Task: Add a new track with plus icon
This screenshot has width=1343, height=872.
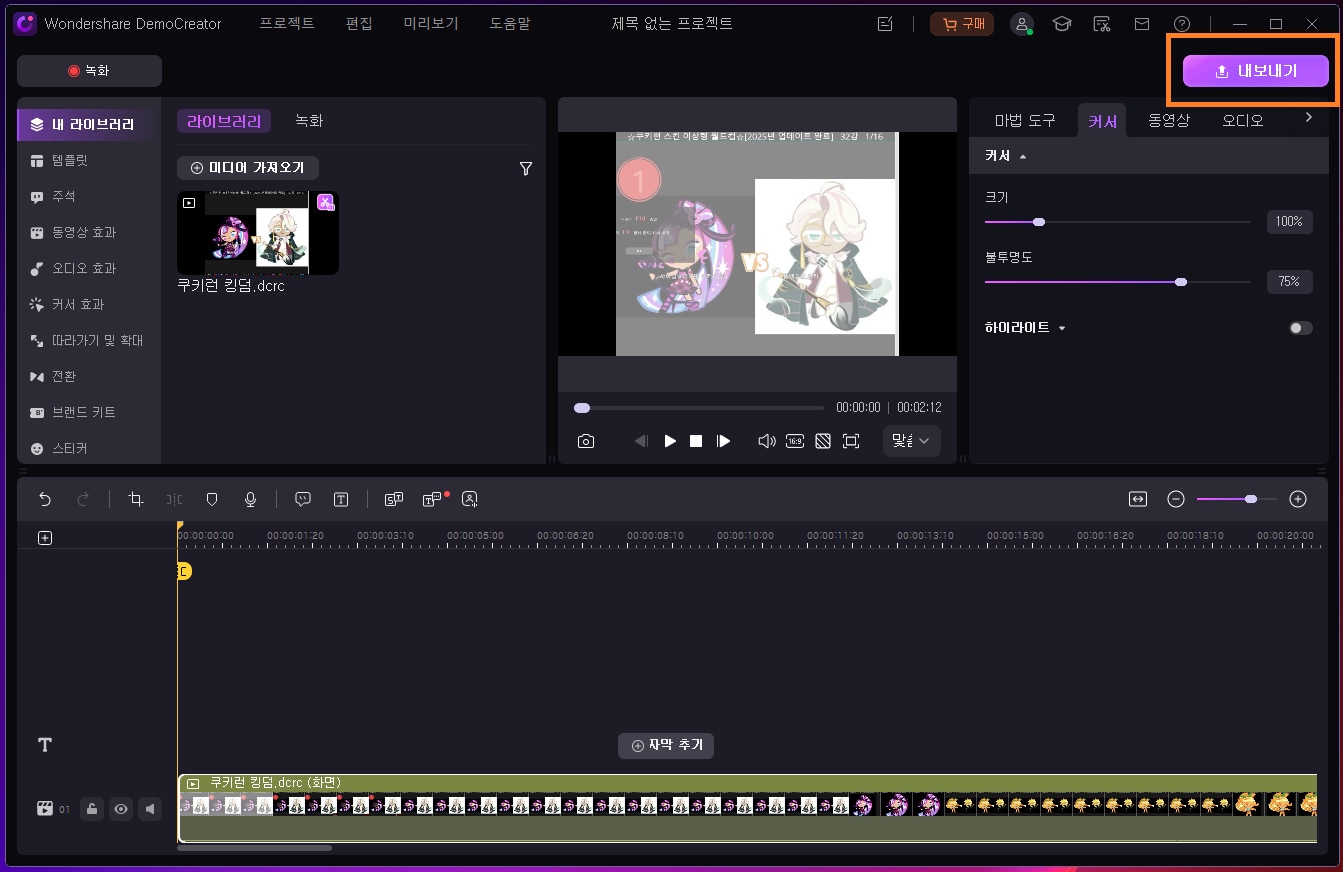Action: 45,538
